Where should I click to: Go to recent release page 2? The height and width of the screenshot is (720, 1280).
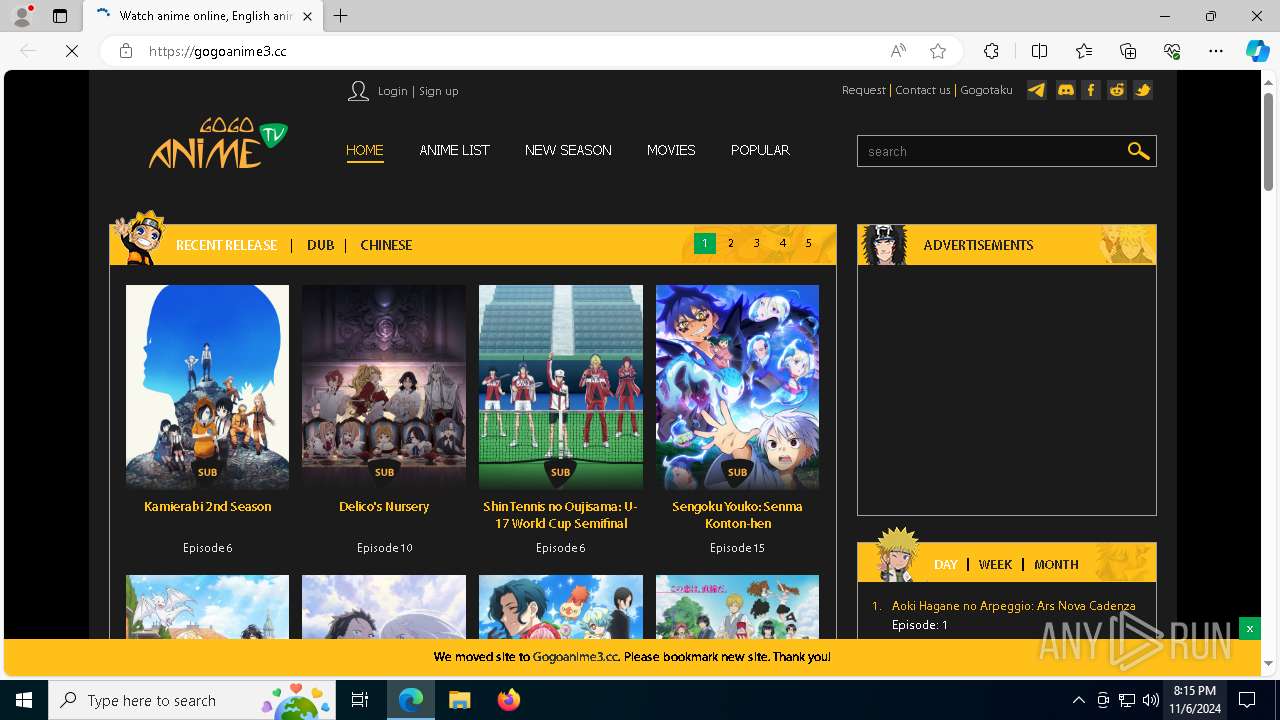tap(730, 243)
